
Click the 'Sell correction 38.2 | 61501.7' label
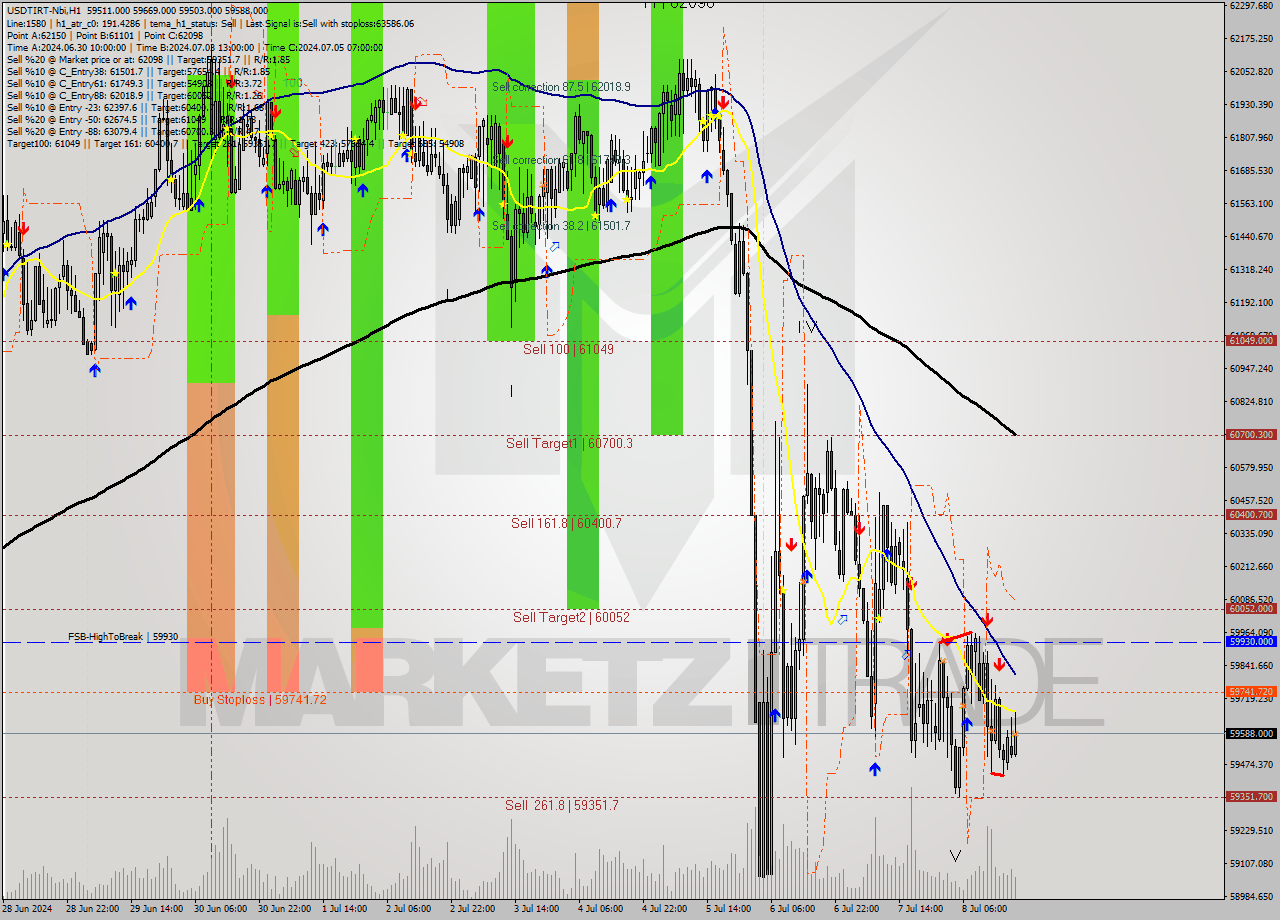point(561,226)
